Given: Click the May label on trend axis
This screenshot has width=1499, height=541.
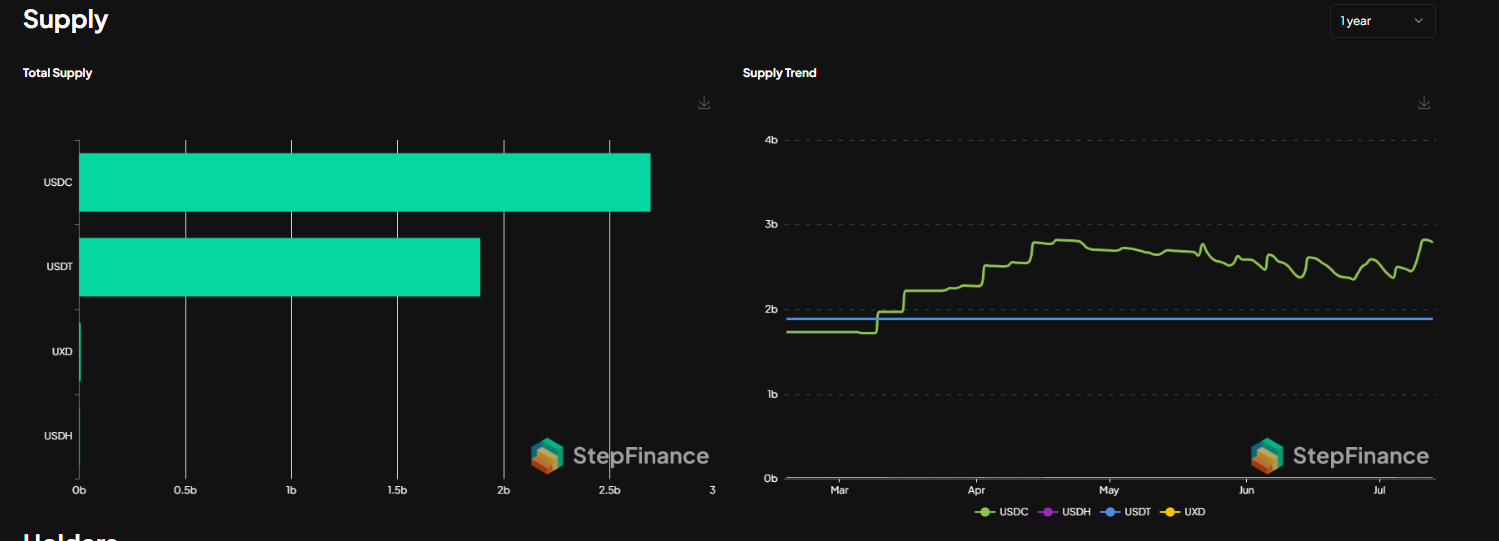Looking at the screenshot, I should 1108,491.
